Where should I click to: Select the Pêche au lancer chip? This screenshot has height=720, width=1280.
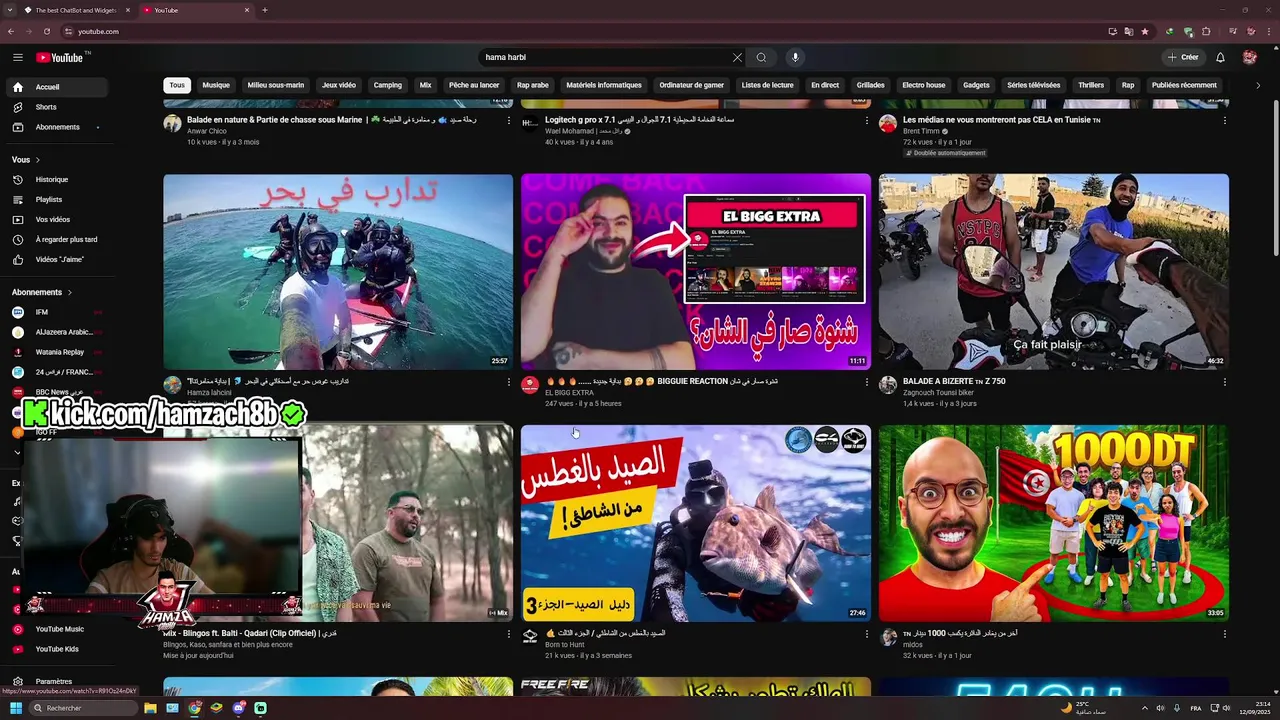tap(474, 85)
